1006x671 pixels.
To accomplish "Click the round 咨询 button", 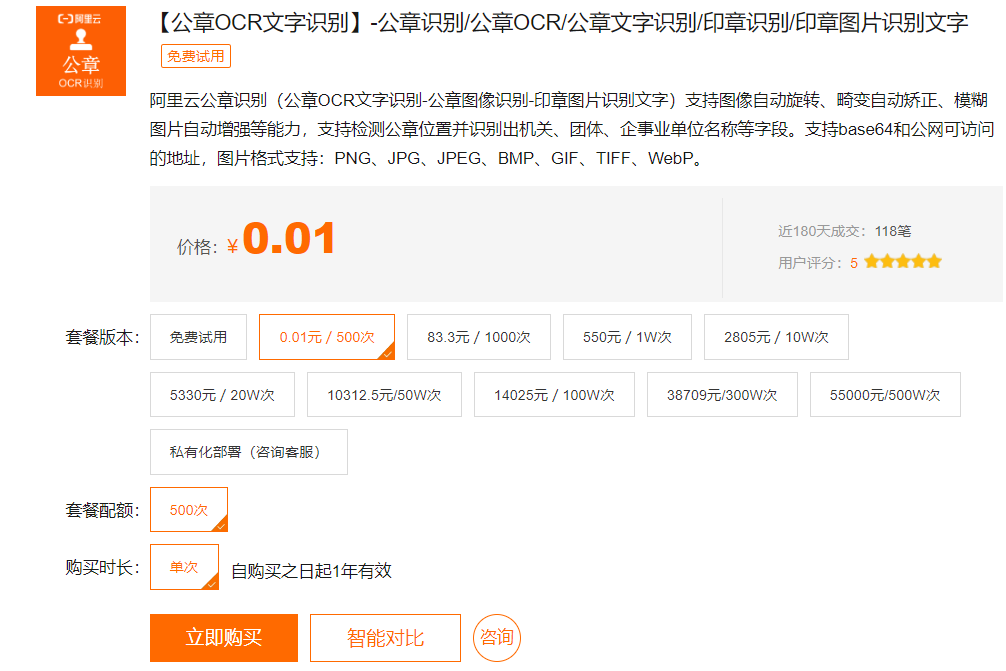I will click(497, 638).
